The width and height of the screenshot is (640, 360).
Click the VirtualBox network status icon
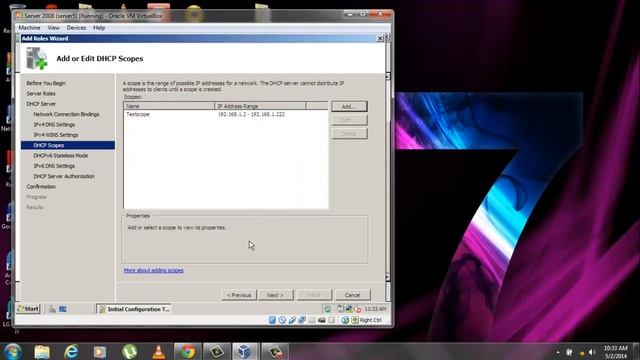(302, 320)
